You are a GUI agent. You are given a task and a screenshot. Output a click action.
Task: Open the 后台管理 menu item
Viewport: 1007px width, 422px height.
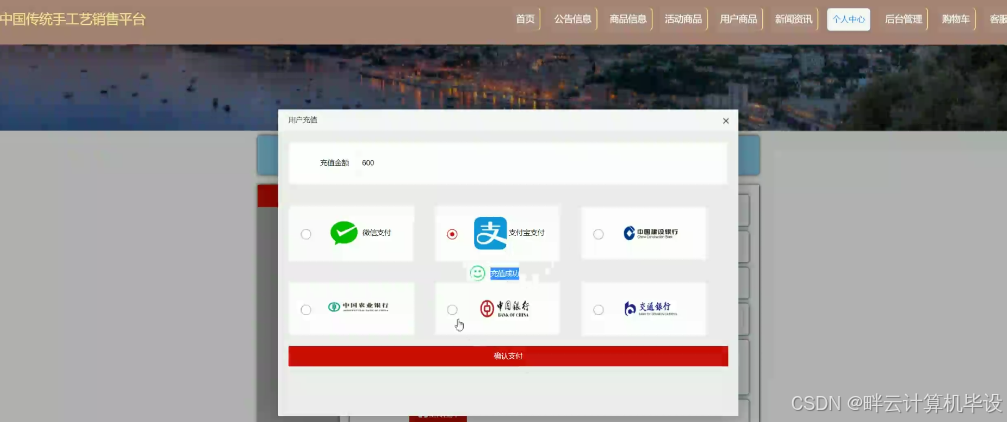904,19
